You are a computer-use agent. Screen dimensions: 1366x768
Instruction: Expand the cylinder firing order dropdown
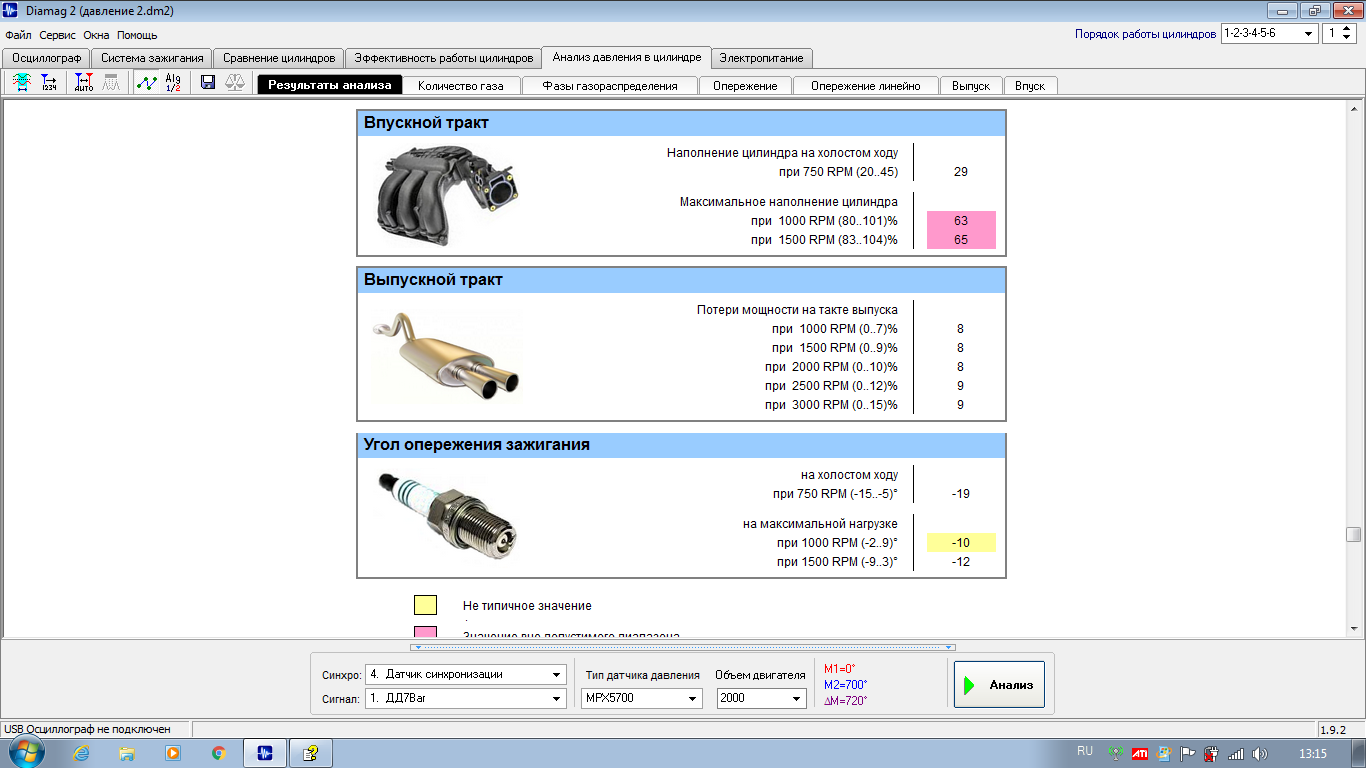(1309, 33)
